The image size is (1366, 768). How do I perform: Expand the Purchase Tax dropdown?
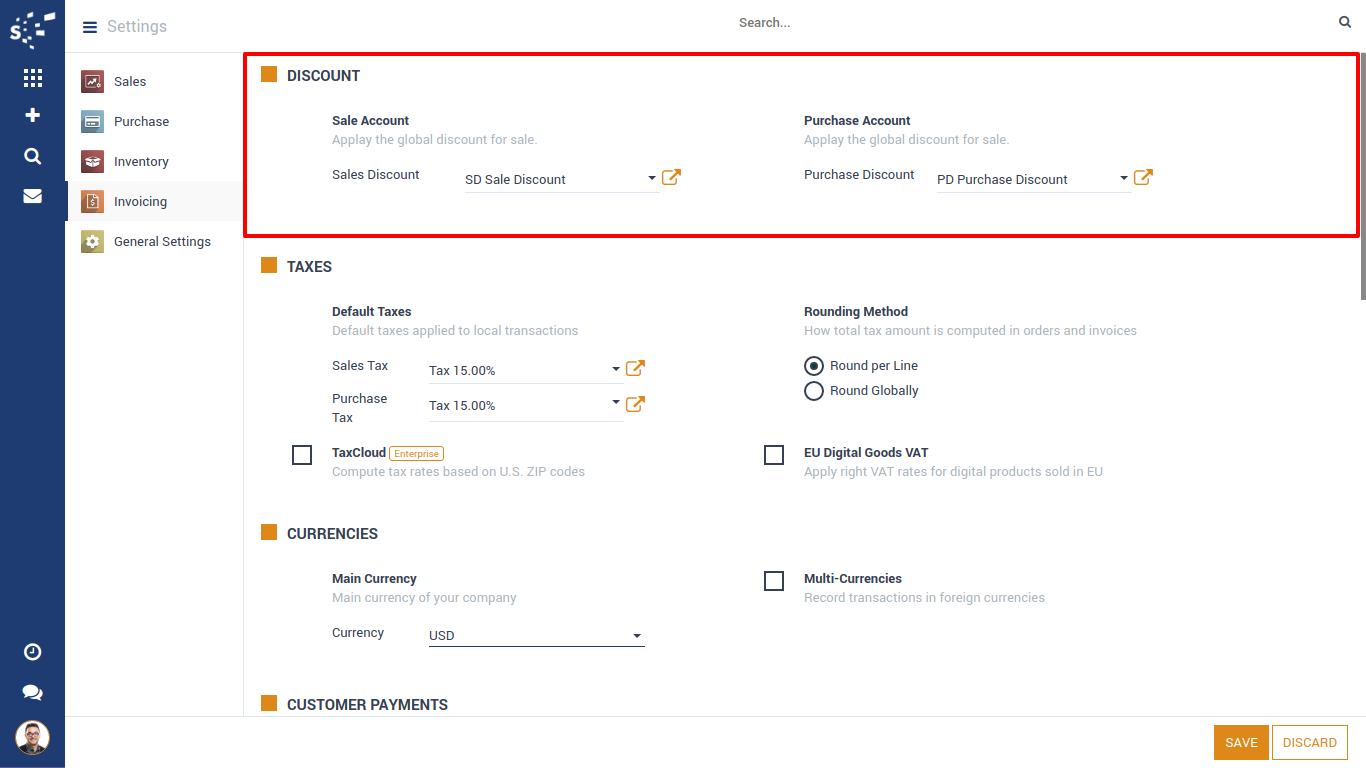[x=616, y=404]
